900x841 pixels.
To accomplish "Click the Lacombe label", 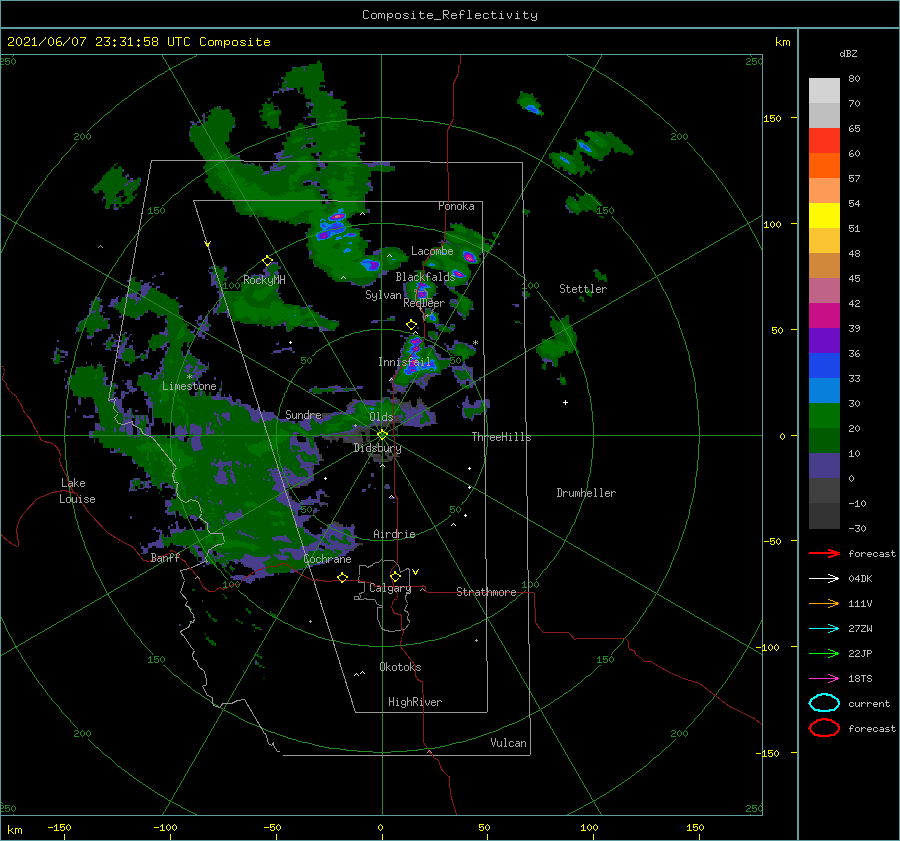I will tap(432, 251).
